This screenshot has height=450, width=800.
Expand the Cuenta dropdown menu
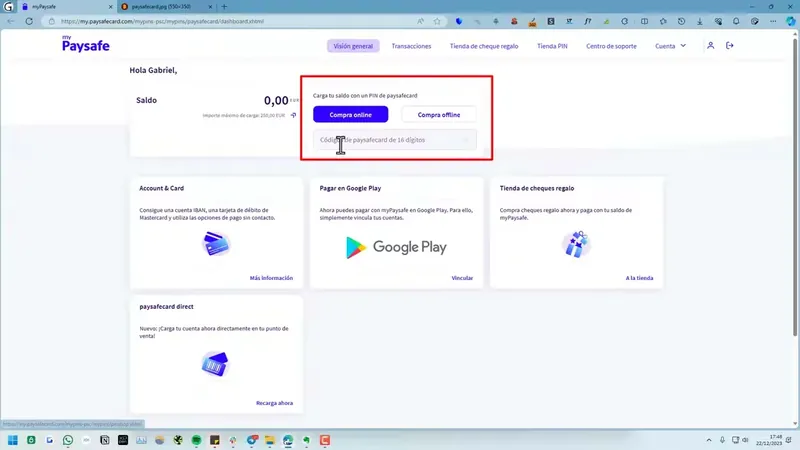pyautogui.click(x=670, y=46)
